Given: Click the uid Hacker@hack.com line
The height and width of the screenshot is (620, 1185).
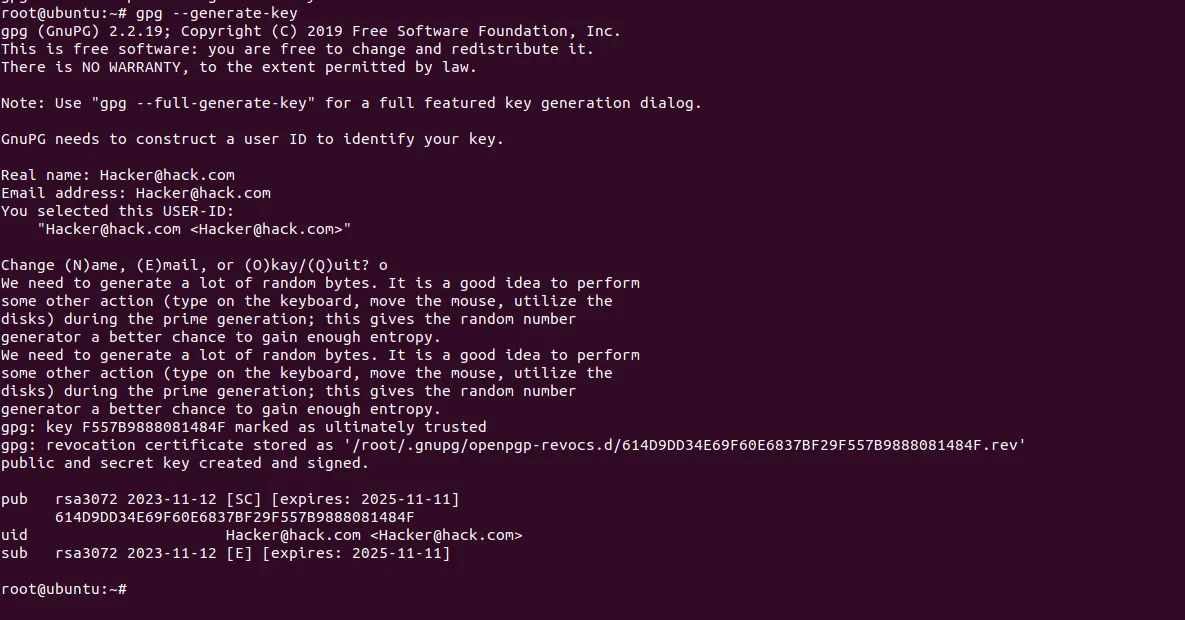Looking at the screenshot, I should tap(261, 535).
